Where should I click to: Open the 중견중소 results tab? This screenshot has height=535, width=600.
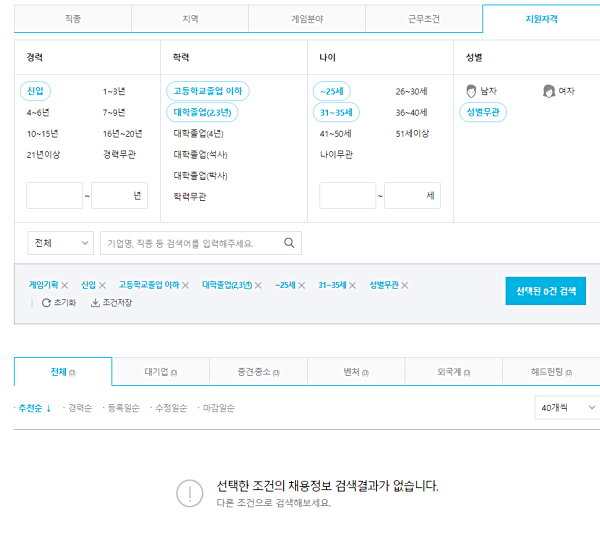tap(258, 372)
